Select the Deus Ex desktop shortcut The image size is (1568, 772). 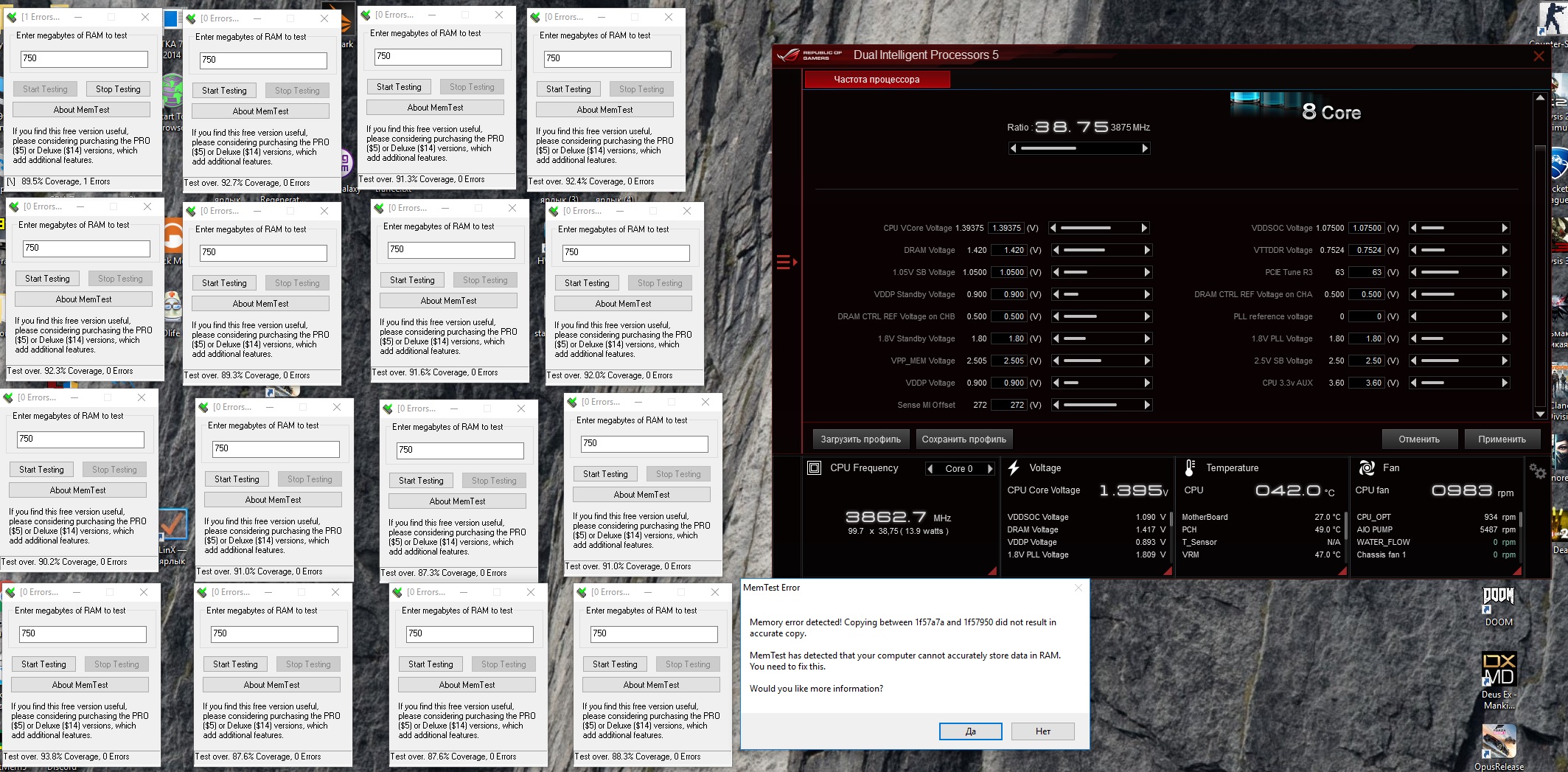coord(1499,681)
